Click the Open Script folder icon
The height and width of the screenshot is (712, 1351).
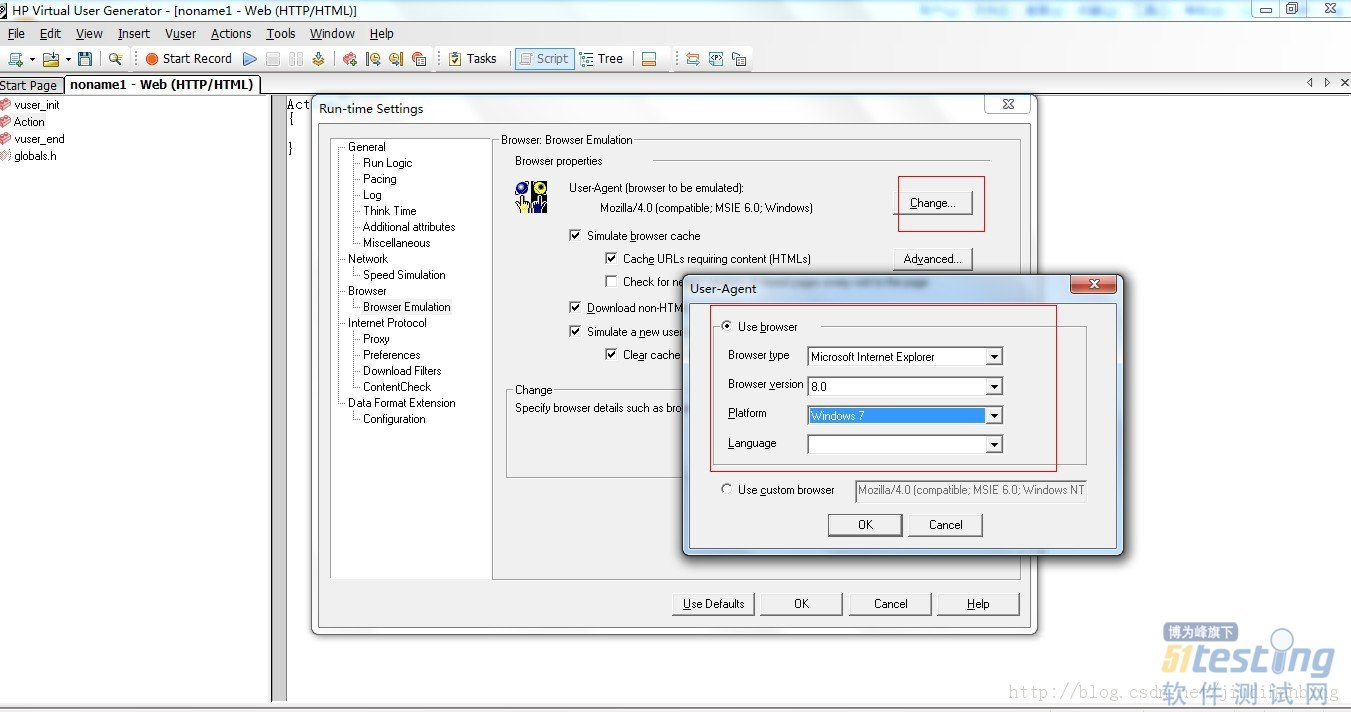[x=51, y=59]
